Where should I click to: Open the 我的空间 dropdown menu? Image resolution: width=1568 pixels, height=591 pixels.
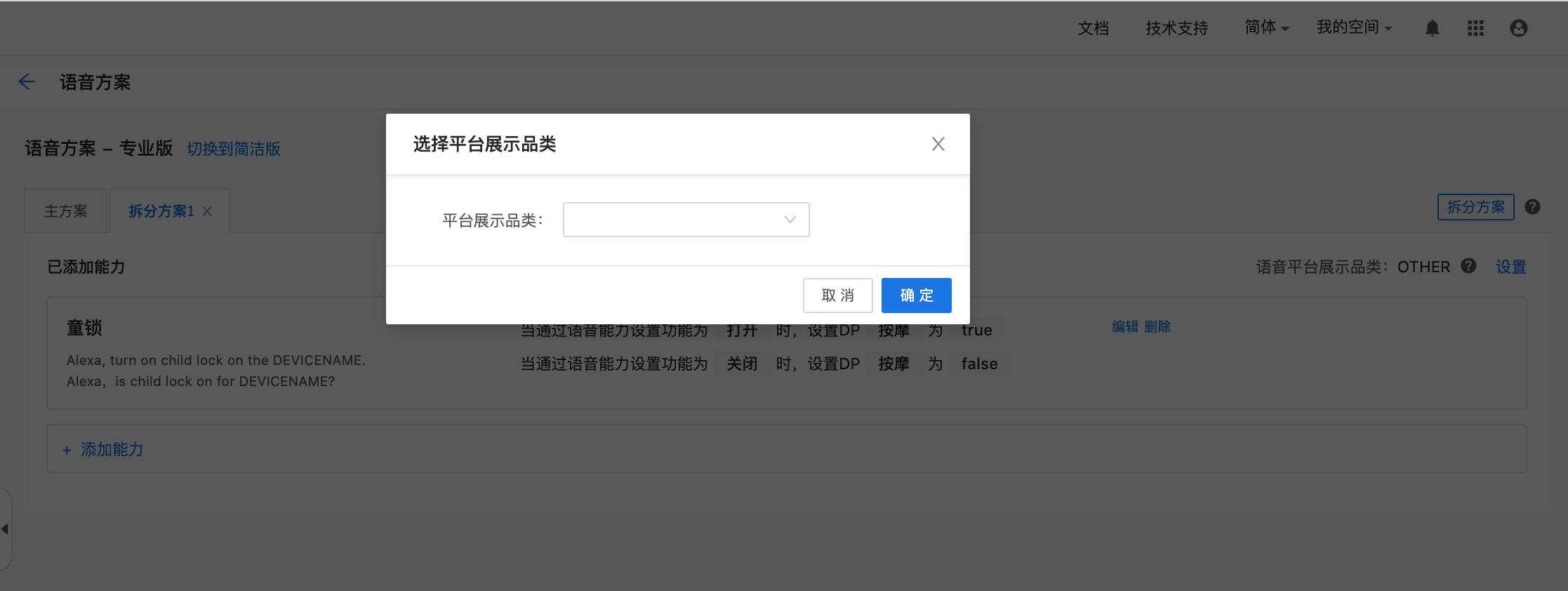pos(1354,27)
